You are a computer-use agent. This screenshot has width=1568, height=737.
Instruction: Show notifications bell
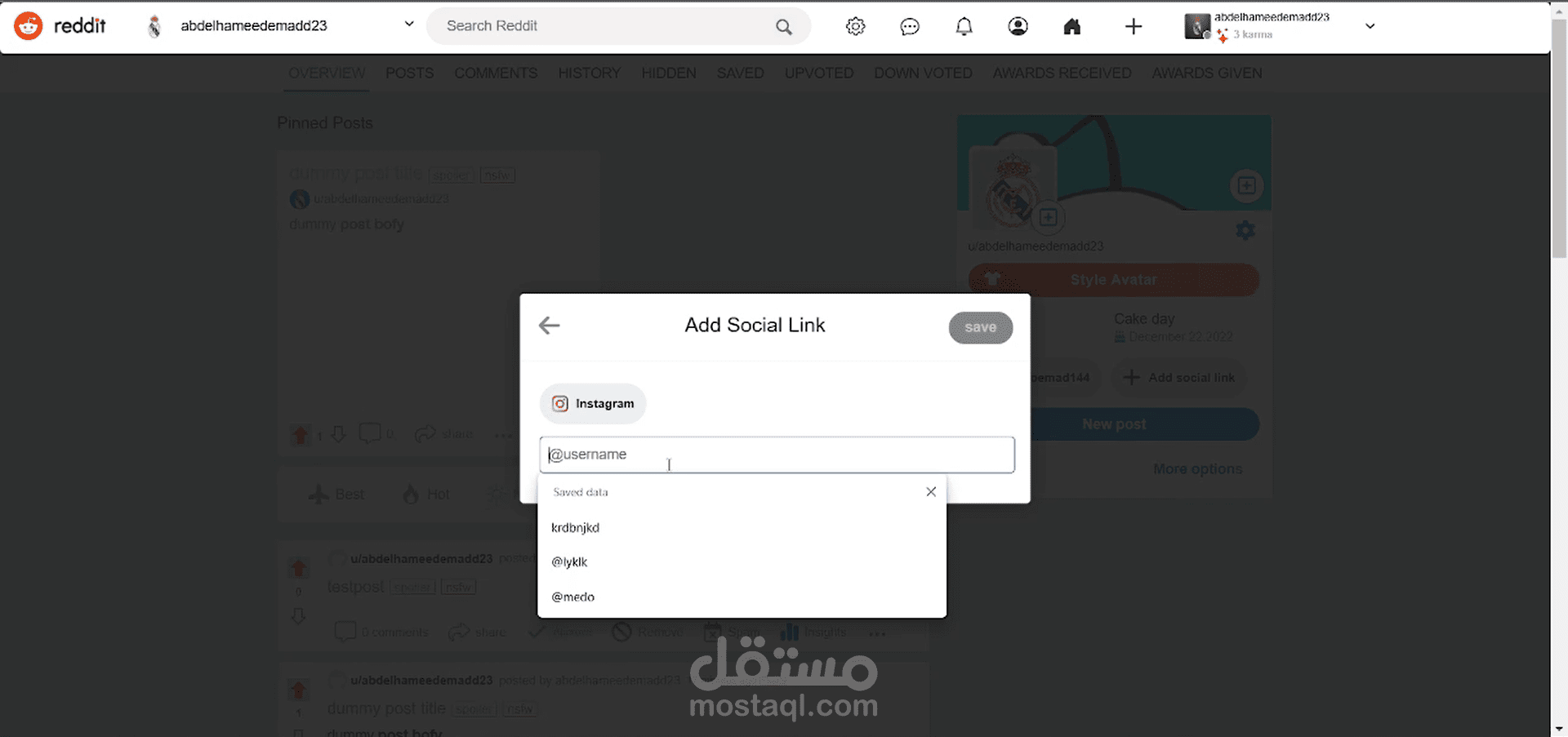pyautogui.click(x=964, y=26)
